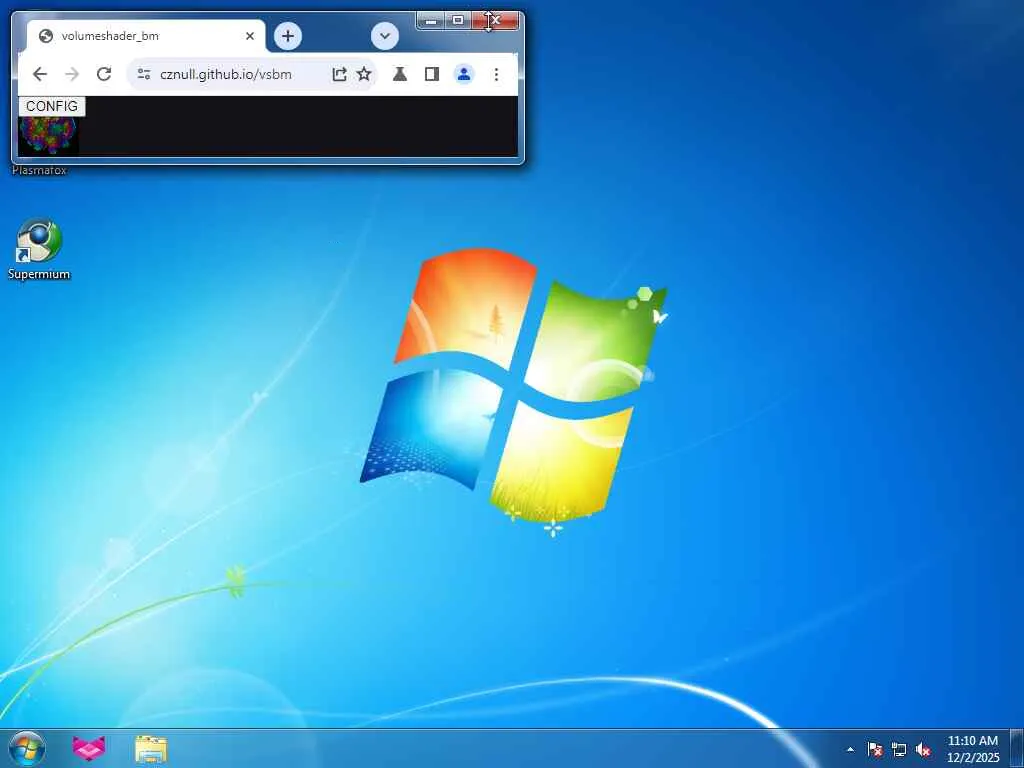Image resolution: width=1024 pixels, height=768 pixels.
Task: Toggle the browser side panel
Action: click(x=432, y=74)
